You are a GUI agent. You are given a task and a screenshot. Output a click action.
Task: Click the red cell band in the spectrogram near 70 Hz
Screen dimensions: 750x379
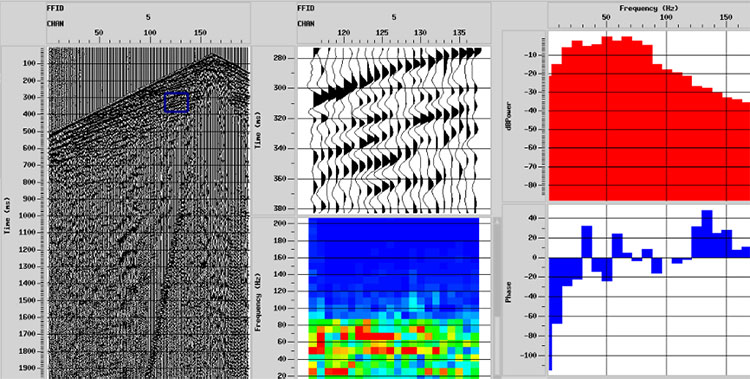pos(374,336)
